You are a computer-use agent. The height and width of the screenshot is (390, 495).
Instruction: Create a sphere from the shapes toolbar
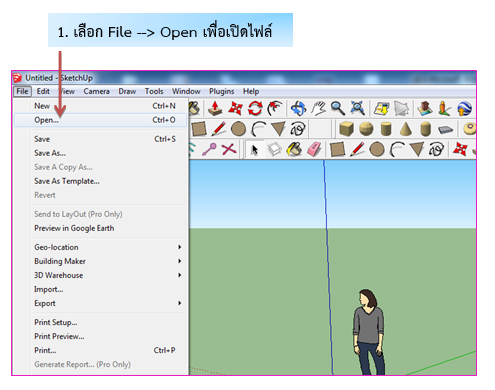click(x=366, y=129)
